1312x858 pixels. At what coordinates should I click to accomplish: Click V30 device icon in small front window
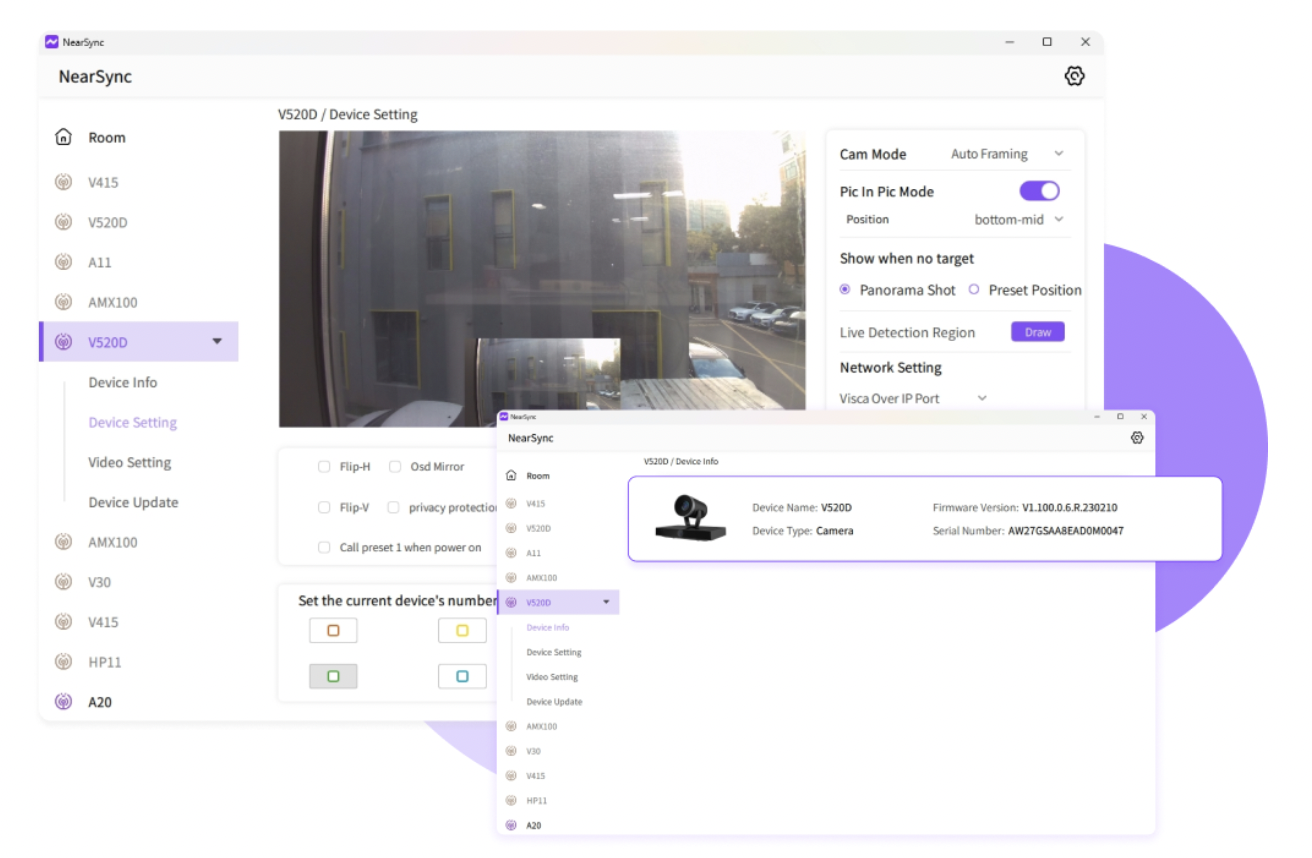[x=511, y=751]
